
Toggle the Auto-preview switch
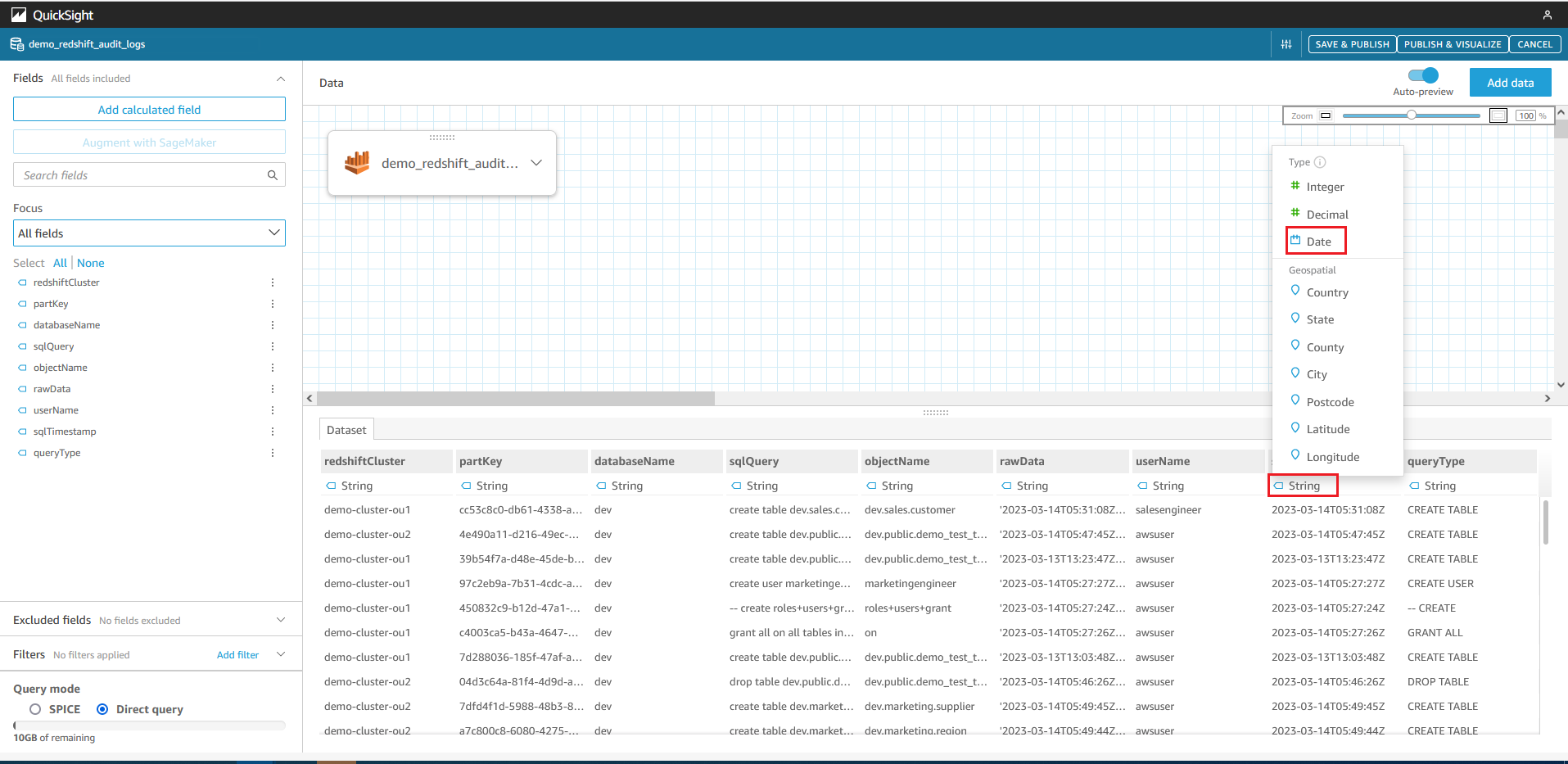coord(1423,75)
